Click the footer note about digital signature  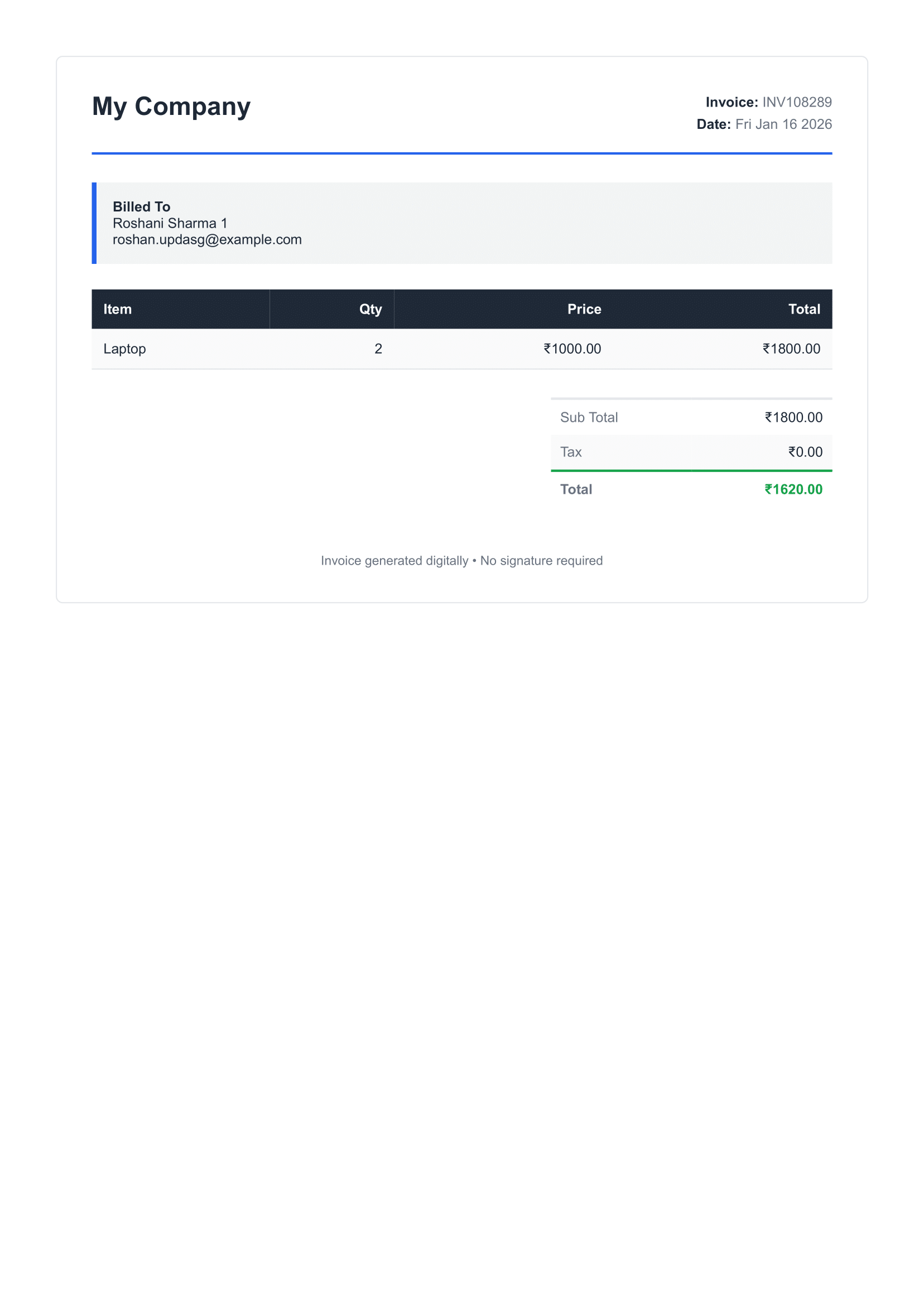point(461,561)
